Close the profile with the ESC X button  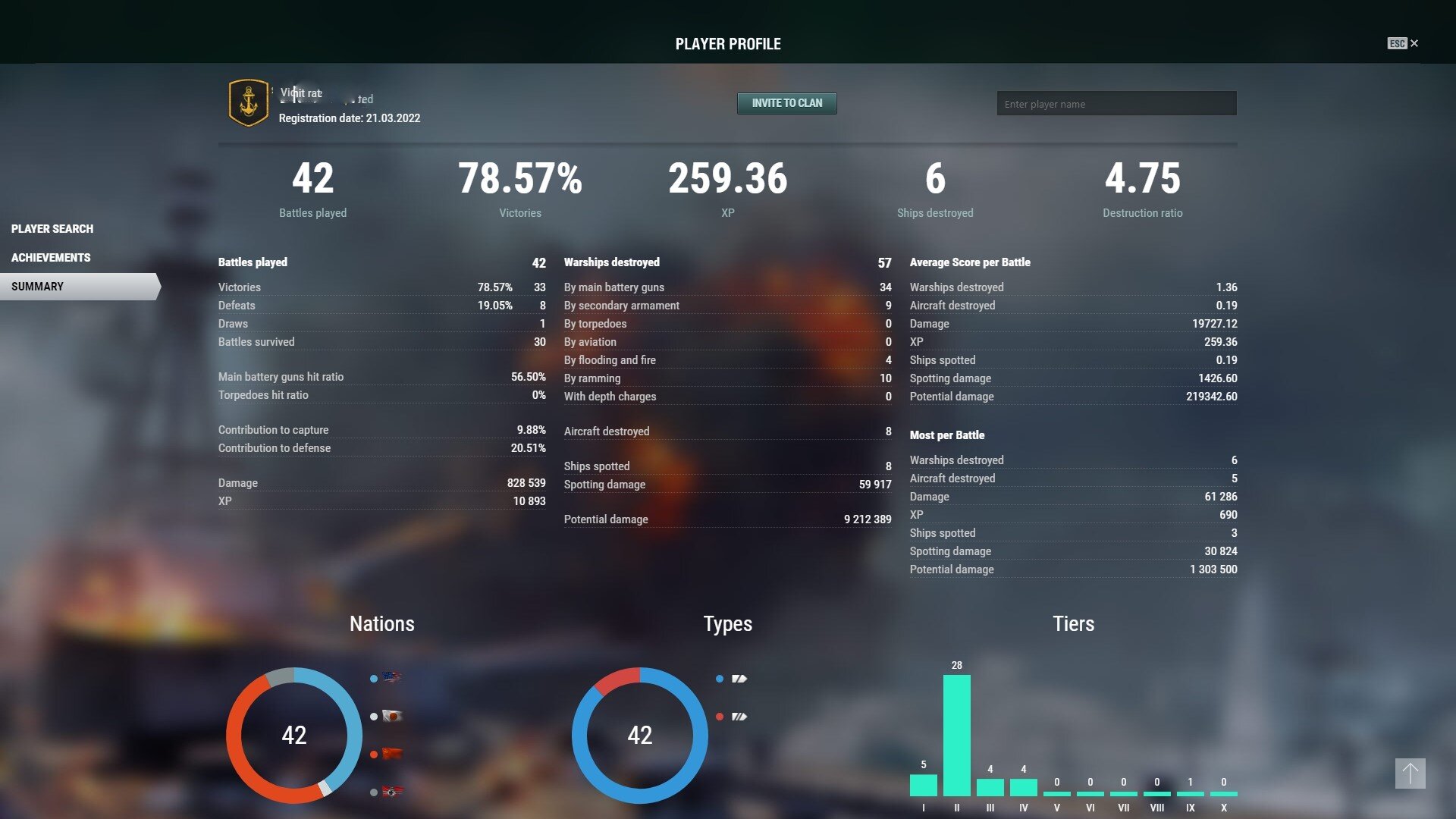click(x=1414, y=43)
